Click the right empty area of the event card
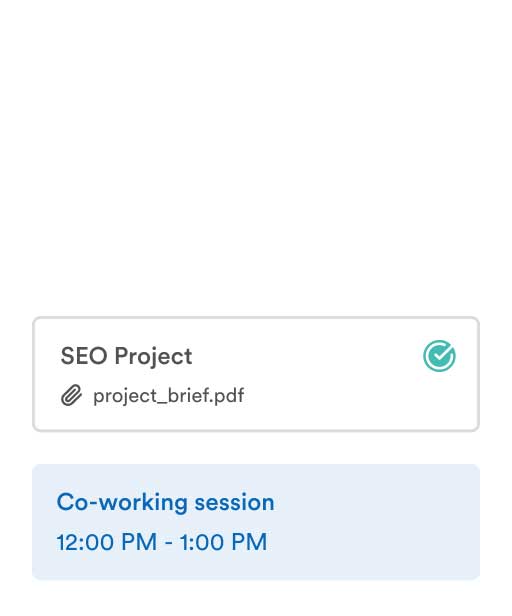This screenshot has width=512, height=616. (x=377, y=522)
